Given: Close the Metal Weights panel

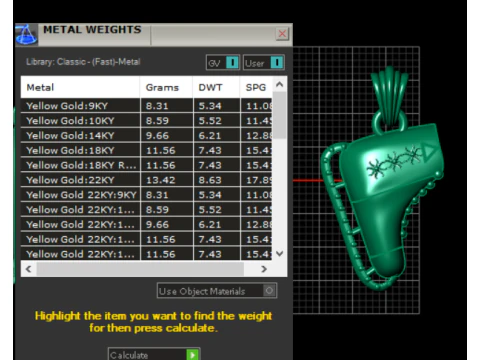Looking at the screenshot, I should pyautogui.click(x=282, y=34).
